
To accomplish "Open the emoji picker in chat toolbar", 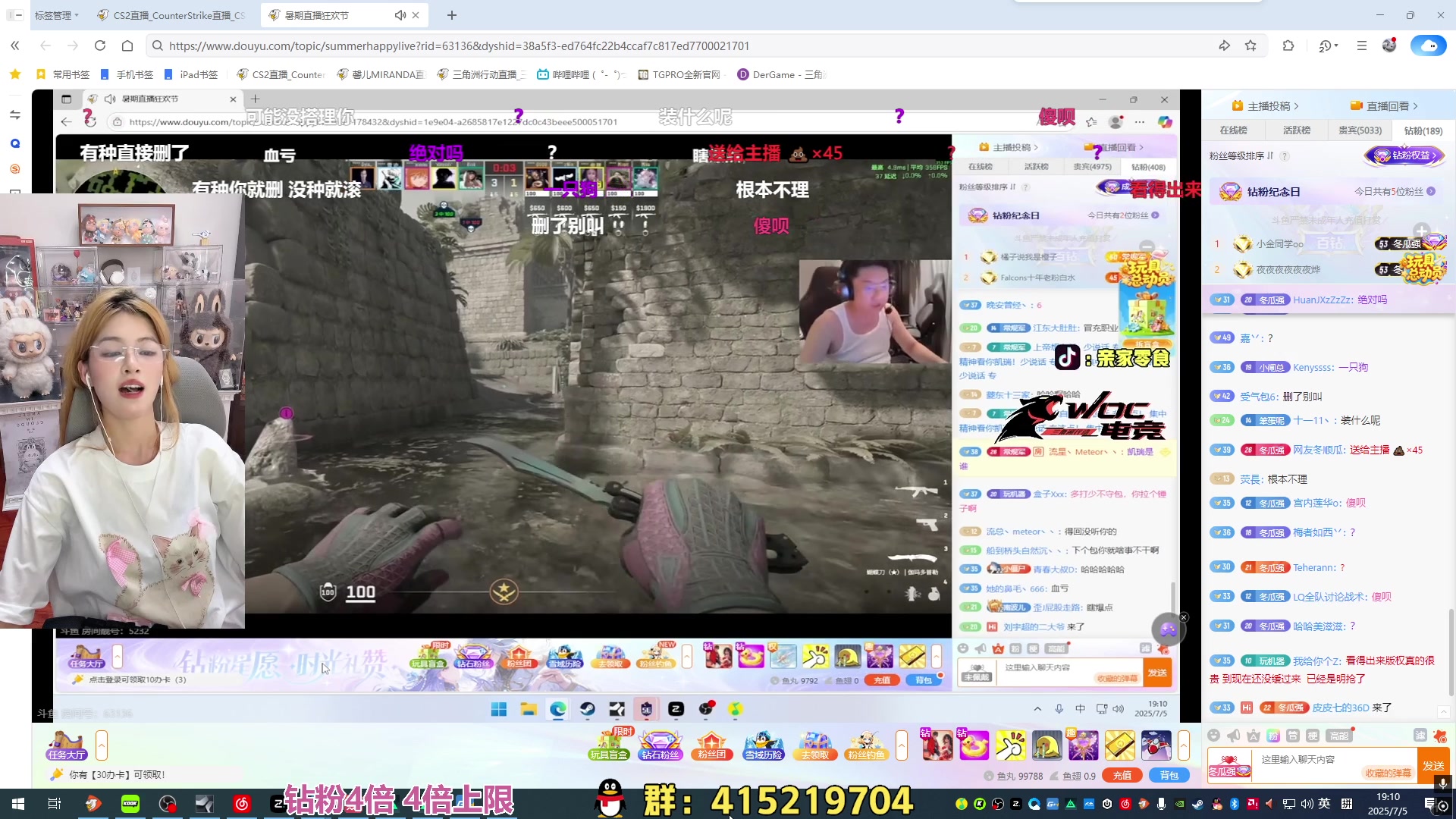I will coord(1214,736).
